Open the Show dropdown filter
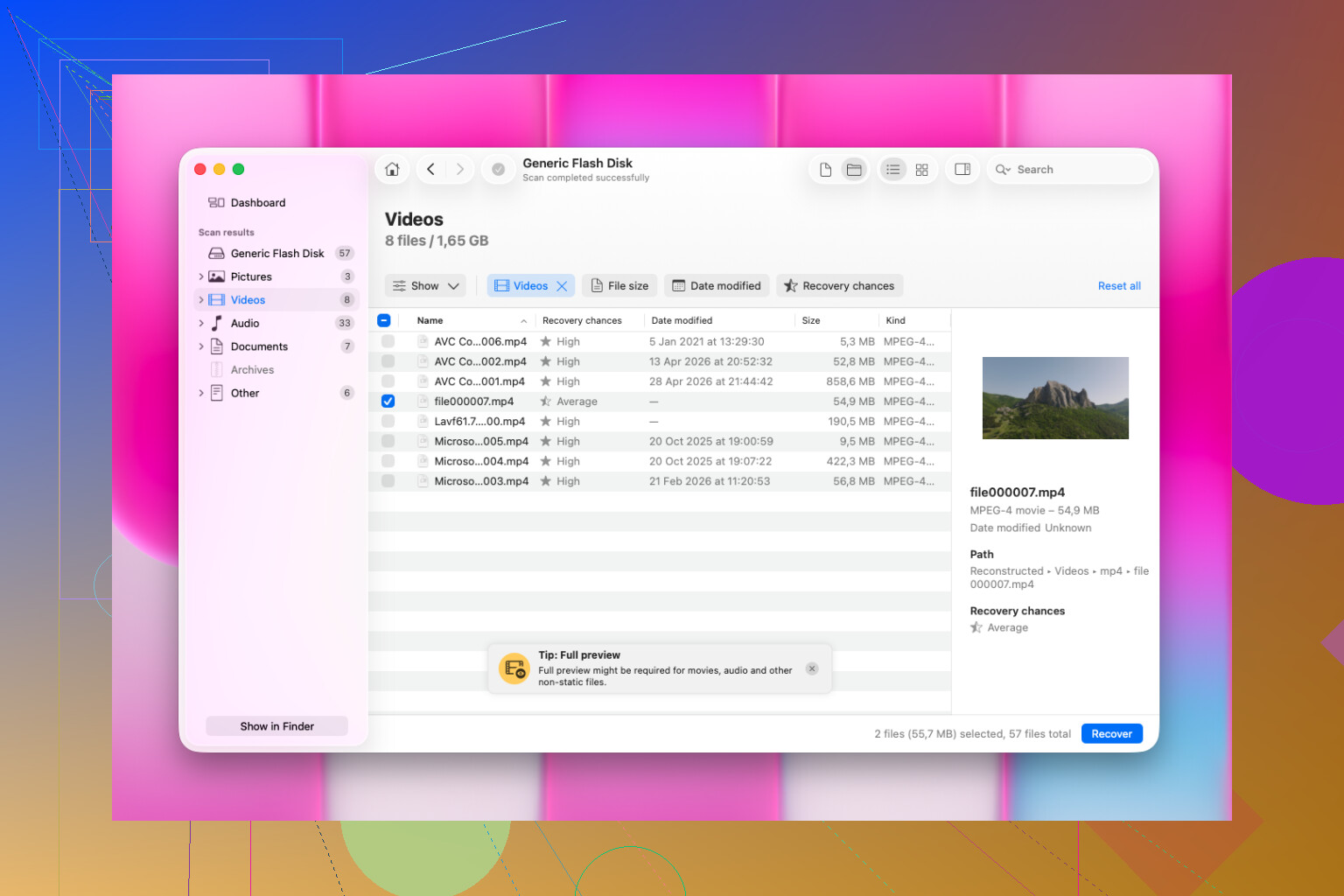This screenshot has height=896, width=1344. [x=426, y=286]
